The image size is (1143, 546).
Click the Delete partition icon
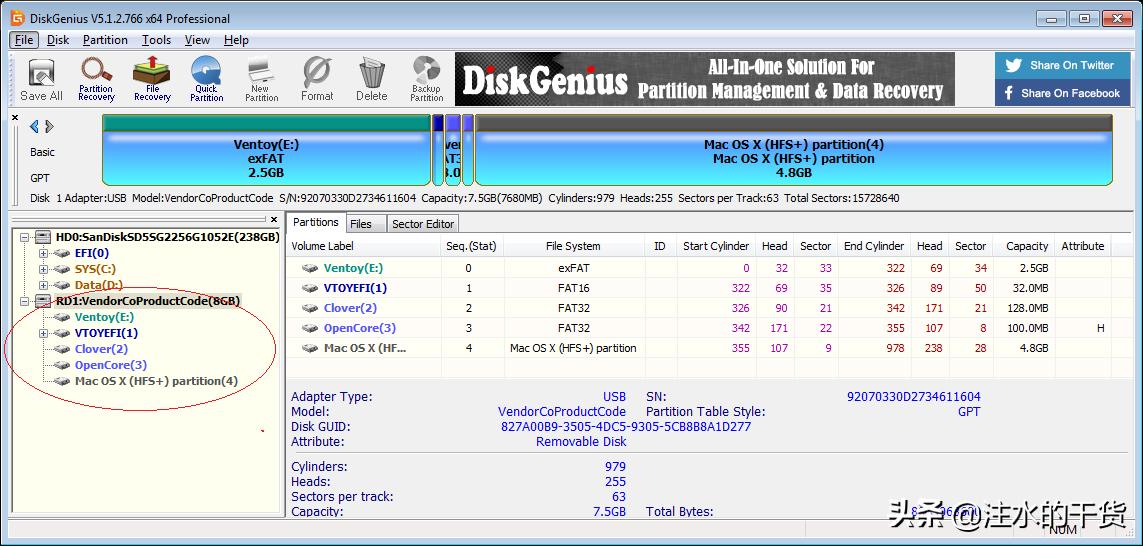(371, 79)
